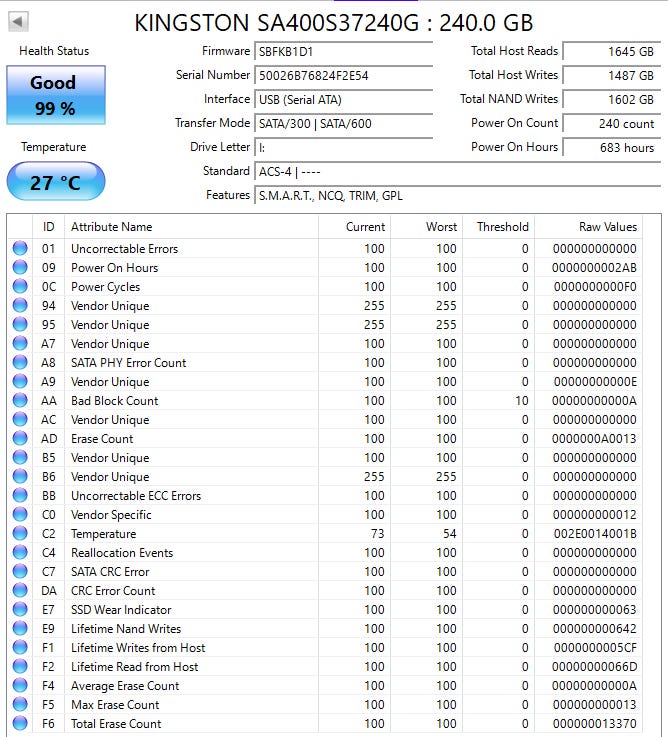Click the status circle for Power Cycles
This screenshot has height=737, width=668.
[20, 286]
